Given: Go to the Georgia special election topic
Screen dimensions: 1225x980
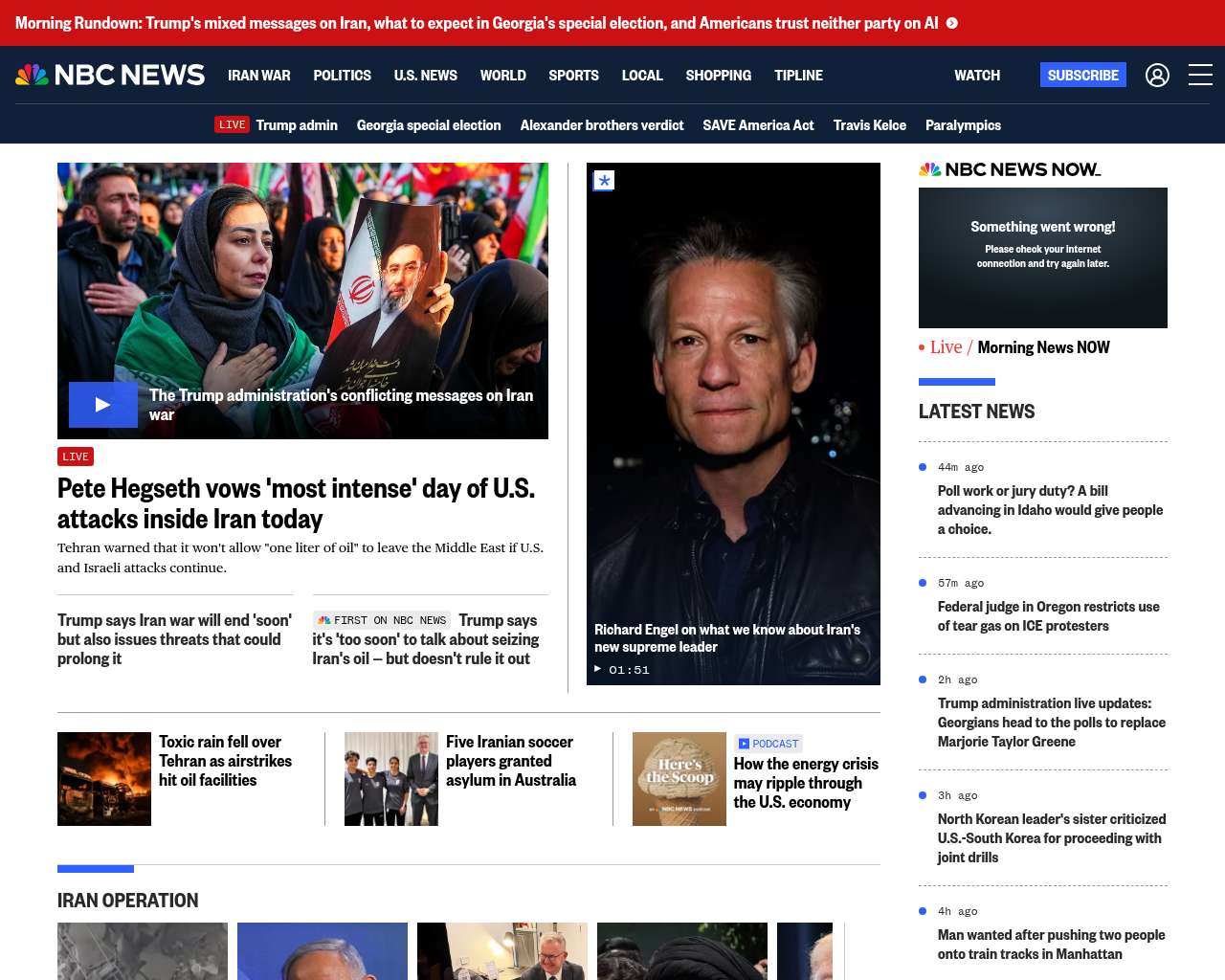Looking at the screenshot, I should pyautogui.click(x=428, y=125).
